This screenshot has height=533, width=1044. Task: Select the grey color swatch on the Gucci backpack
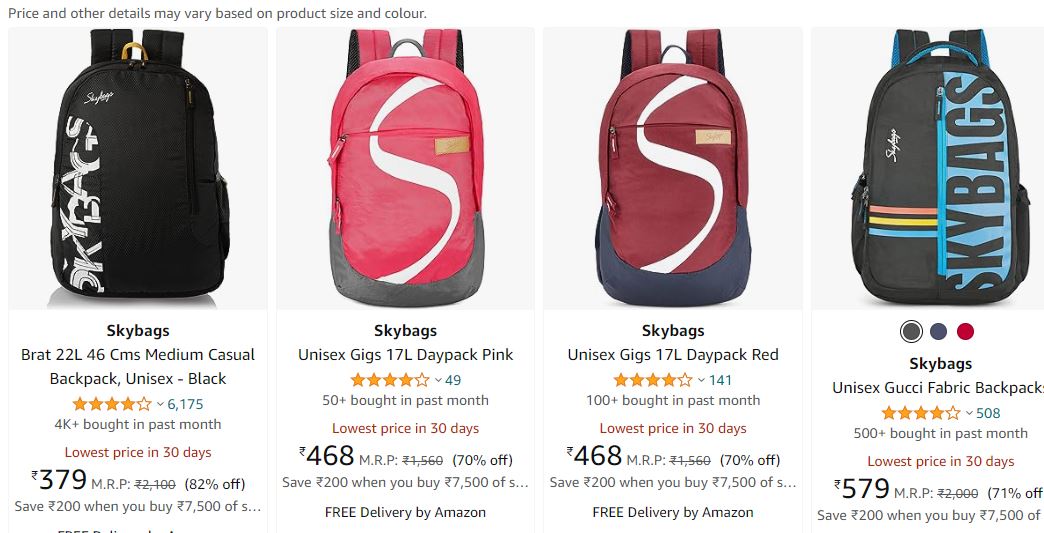(x=911, y=331)
